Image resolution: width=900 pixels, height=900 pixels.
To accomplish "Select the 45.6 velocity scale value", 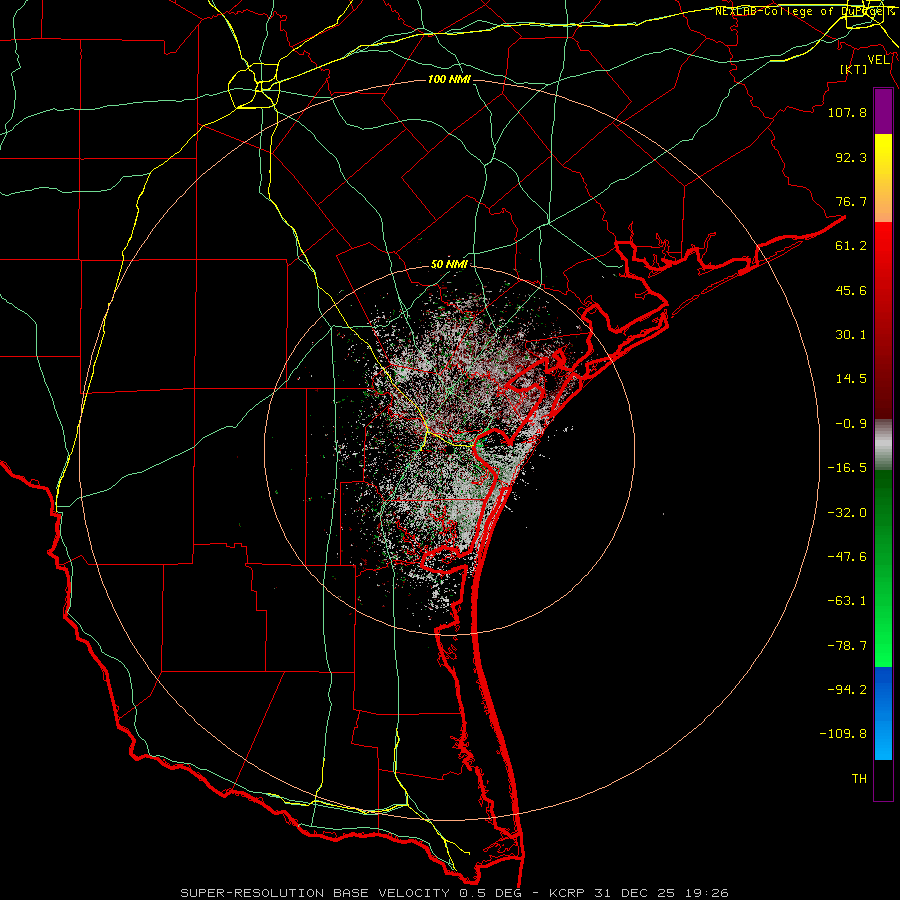I will (851, 290).
